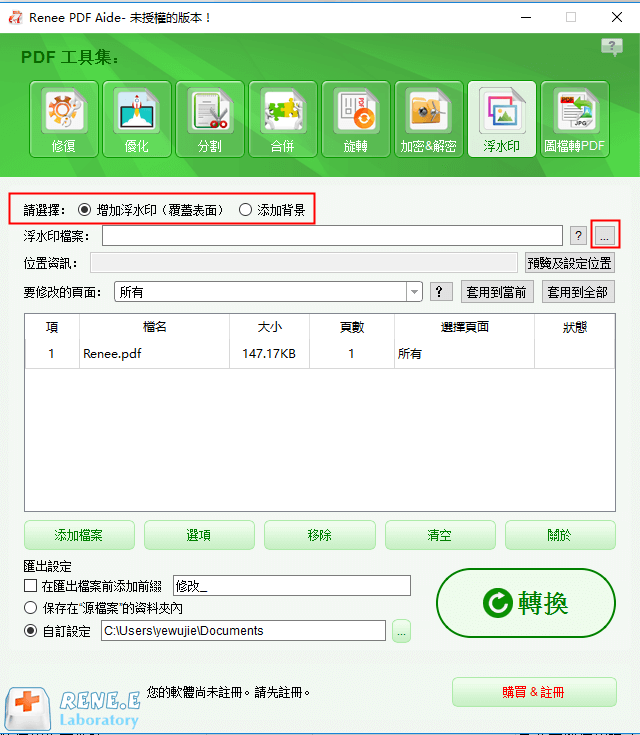Open the 關於 about button

coord(560,535)
